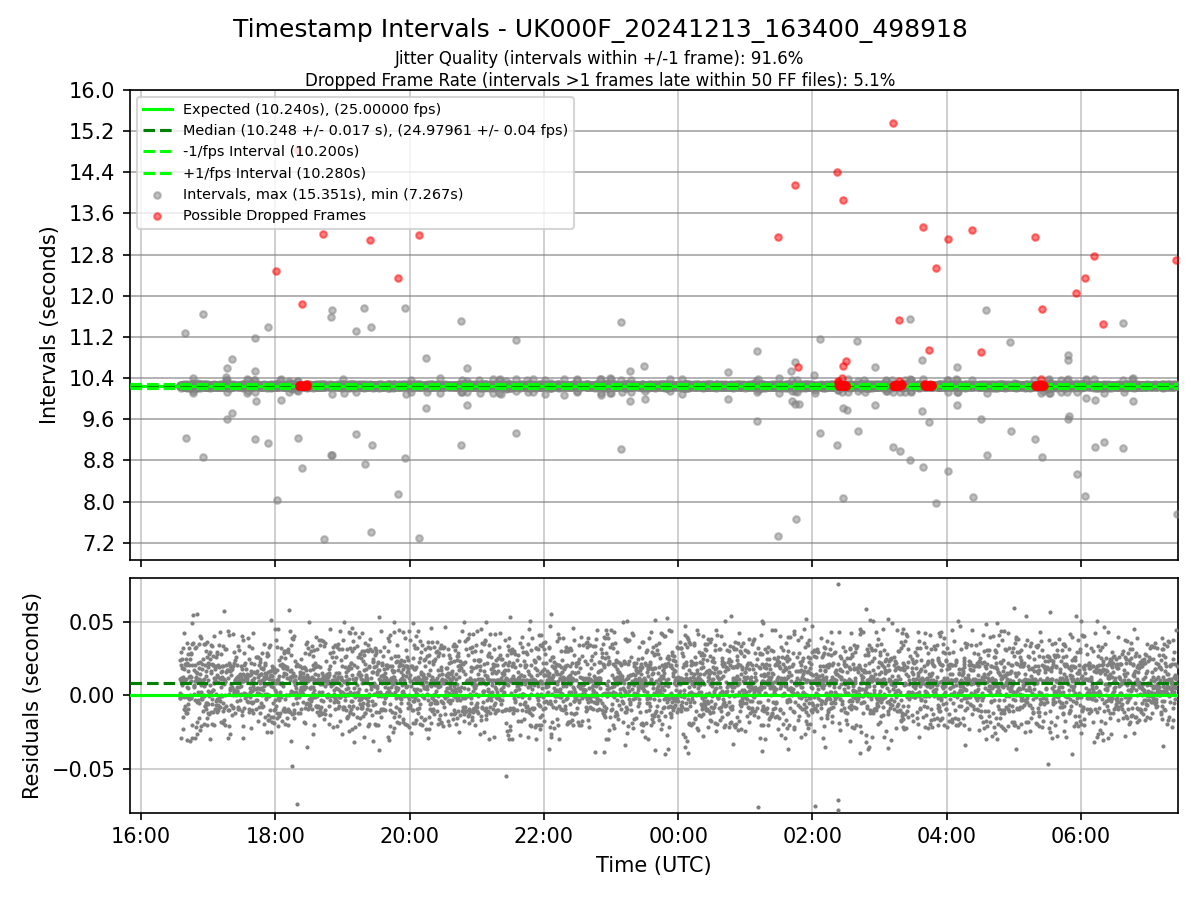
Task: Click the '06:00' x-axis tick label
Action: [1081, 836]
